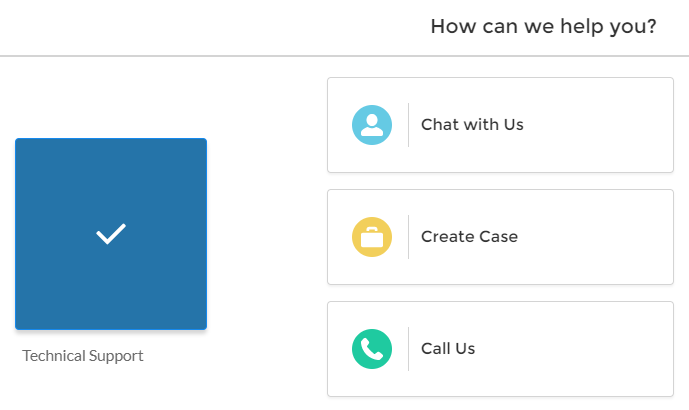Click the blue person chat icon
This screenshot has width=689, height=410.
[372, 125]
